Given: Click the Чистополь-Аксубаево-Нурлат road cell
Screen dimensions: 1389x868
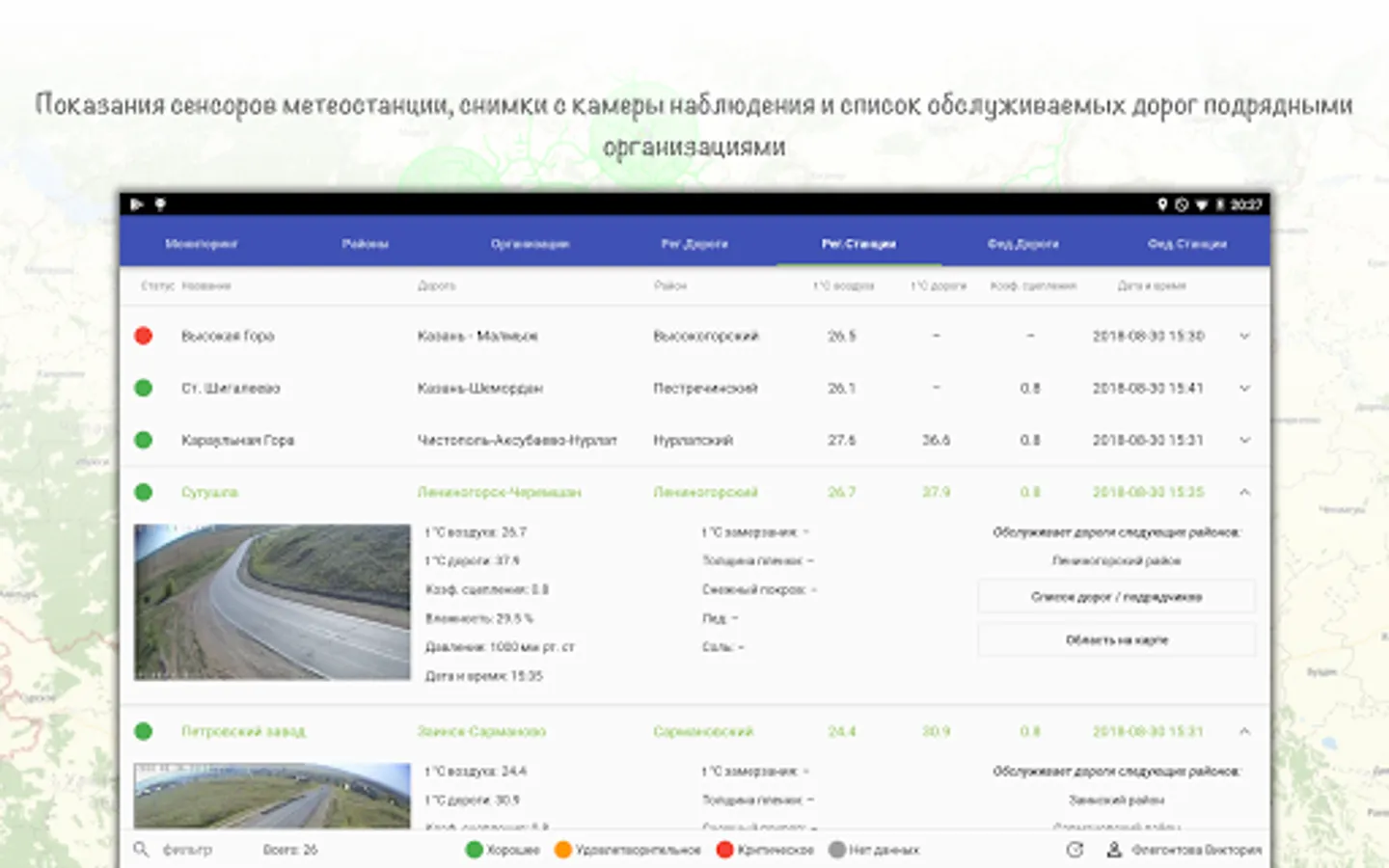Looking at the screenshot, I should (517, 440).
